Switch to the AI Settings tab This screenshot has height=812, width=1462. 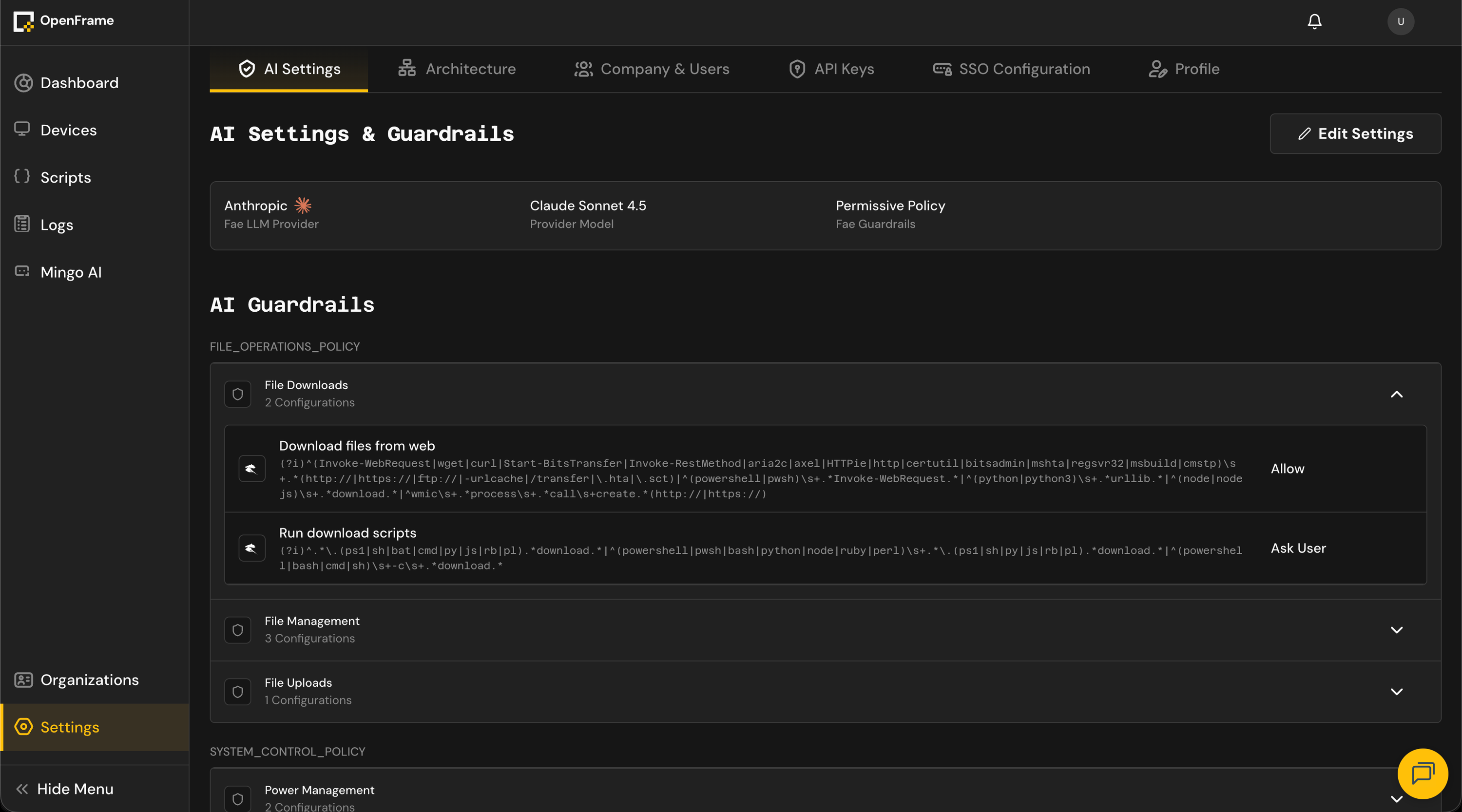point(289,69)
